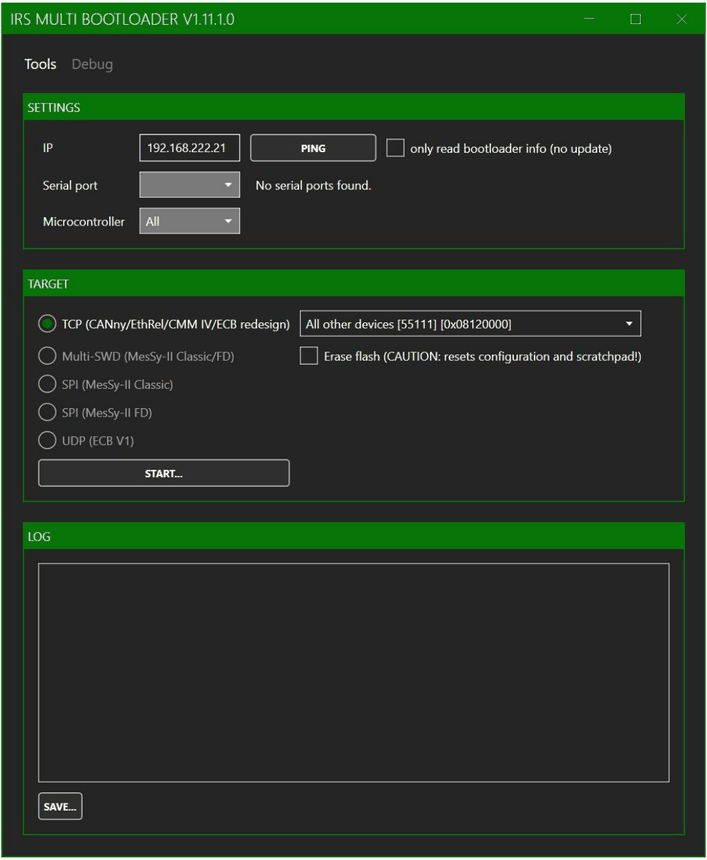Click the Microcontroller label
Viewport: 707px width, 860px height.
click(x=84, y=222)
